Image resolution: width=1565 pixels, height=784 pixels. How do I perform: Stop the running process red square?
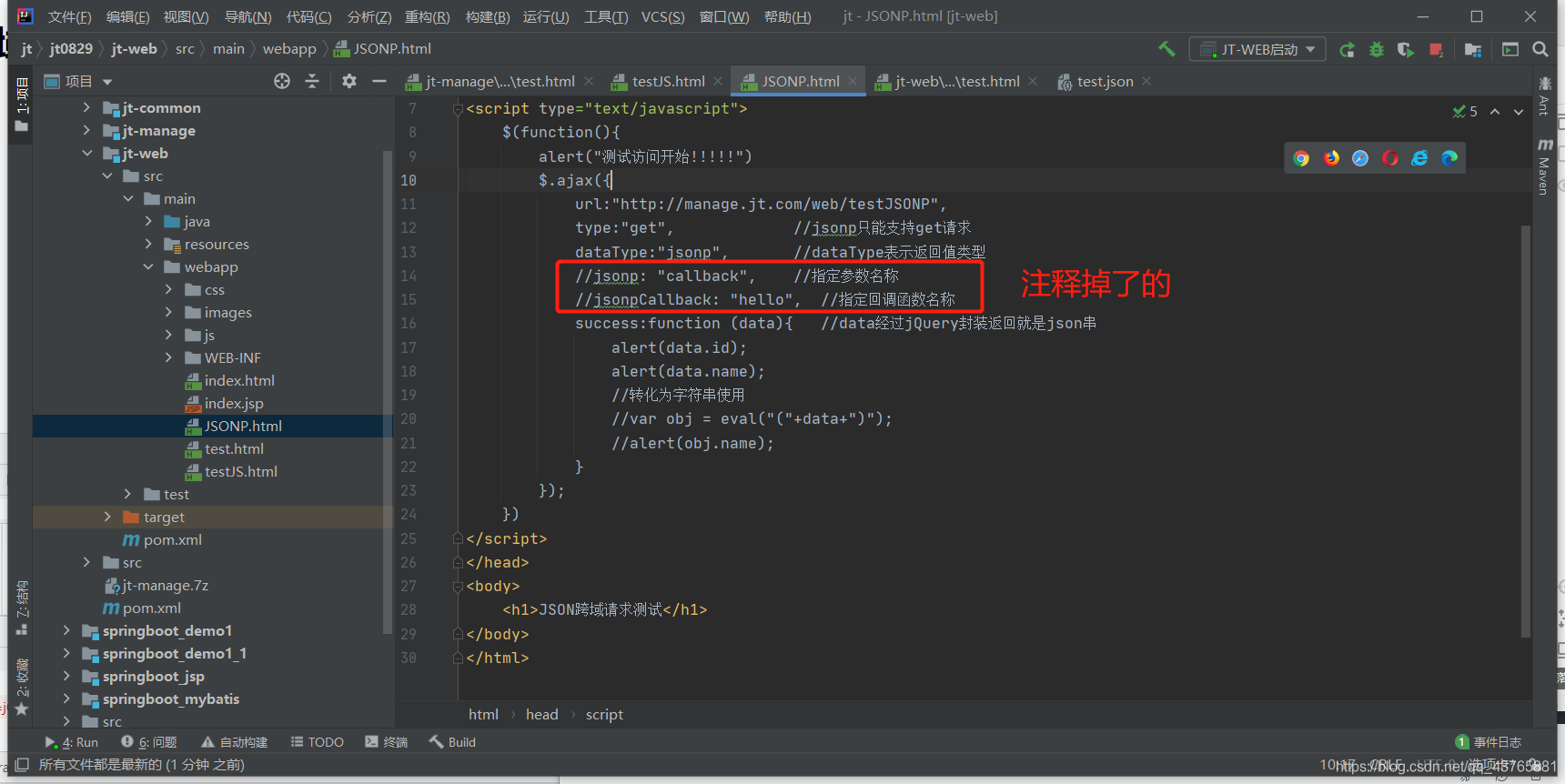1436,49
